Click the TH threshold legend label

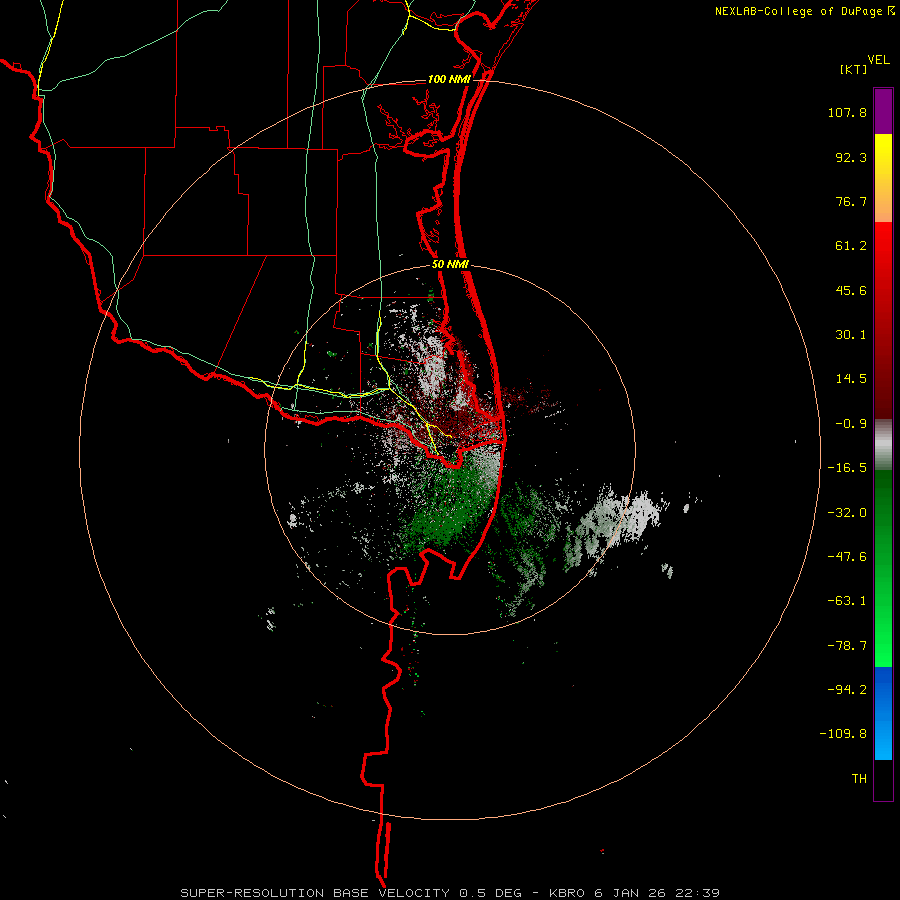click(859, 779)
